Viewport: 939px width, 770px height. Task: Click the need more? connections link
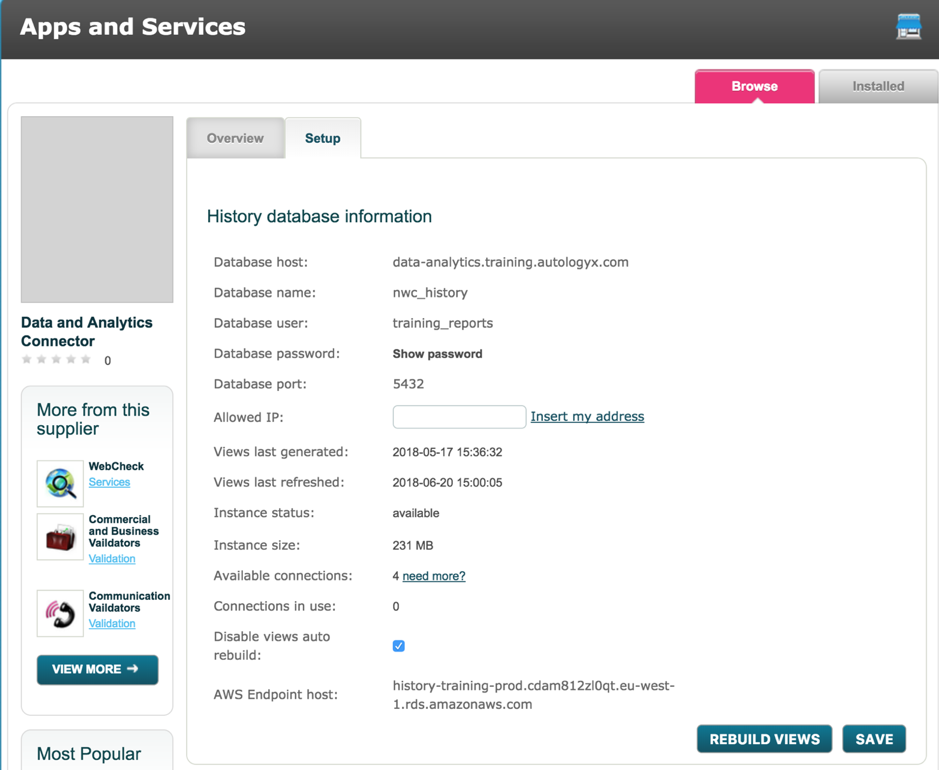pyautogui.click(x=434, y=576)
